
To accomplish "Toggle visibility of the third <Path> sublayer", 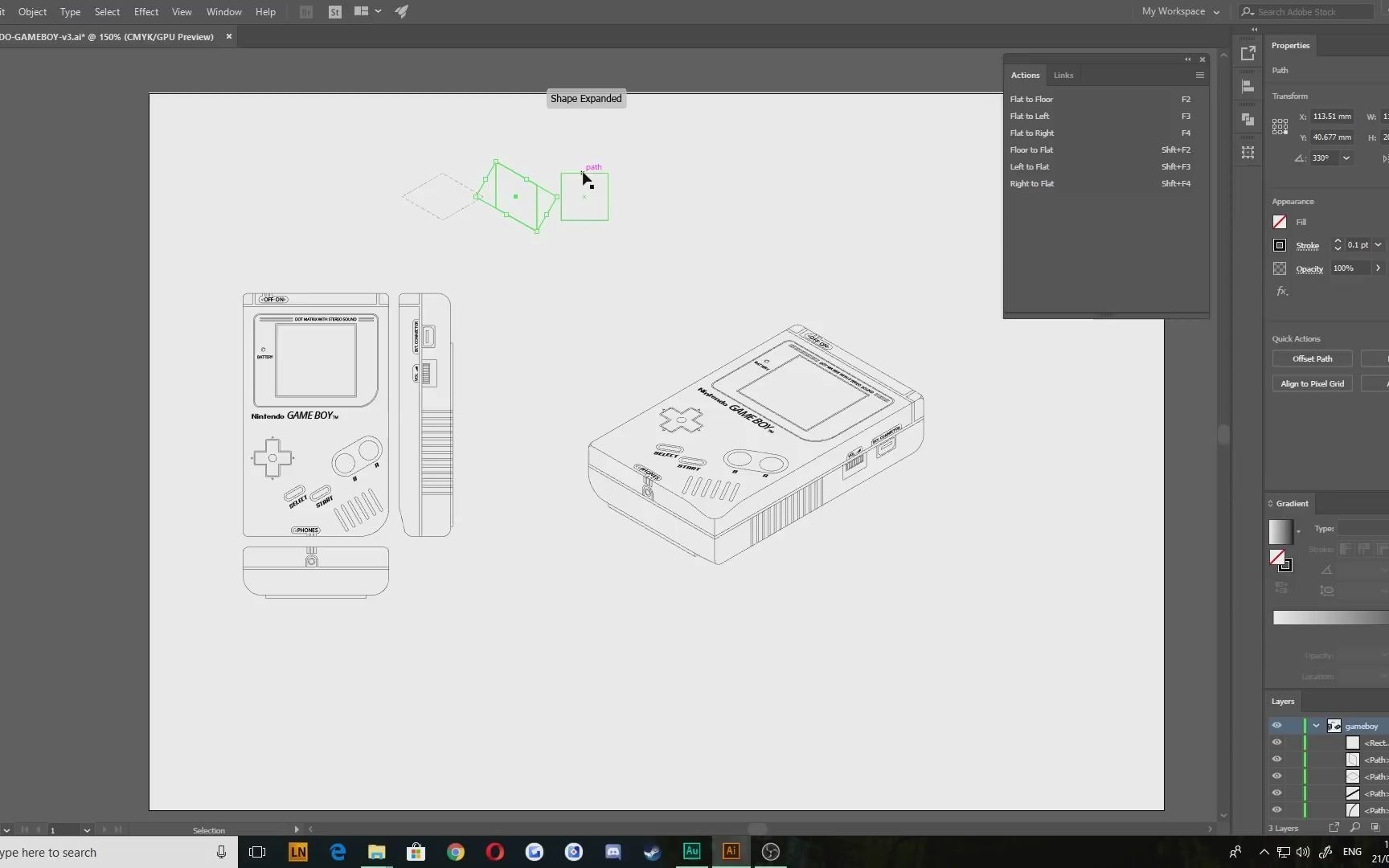I will pyautogui.click(x=1276, y=793).
